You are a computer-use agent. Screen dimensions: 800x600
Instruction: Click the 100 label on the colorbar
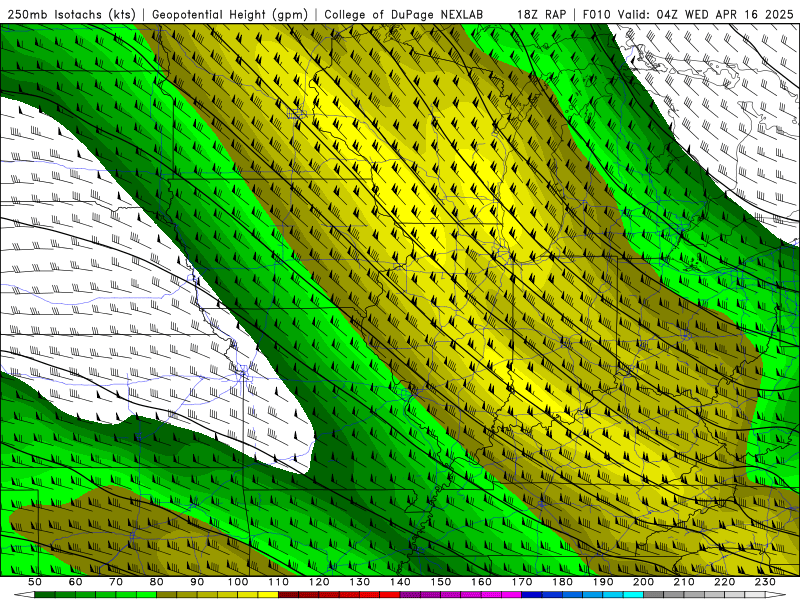(x=238, y=582)
